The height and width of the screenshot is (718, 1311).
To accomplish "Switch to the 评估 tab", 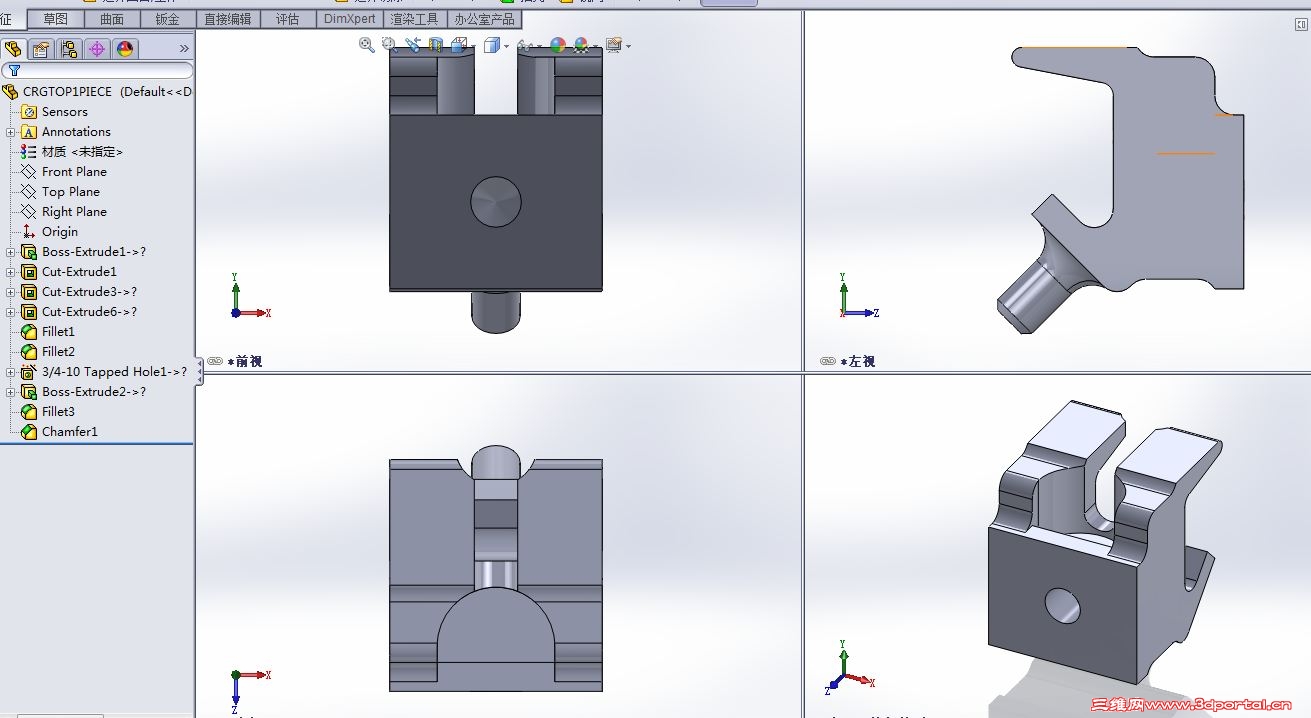I will [288, 19].
